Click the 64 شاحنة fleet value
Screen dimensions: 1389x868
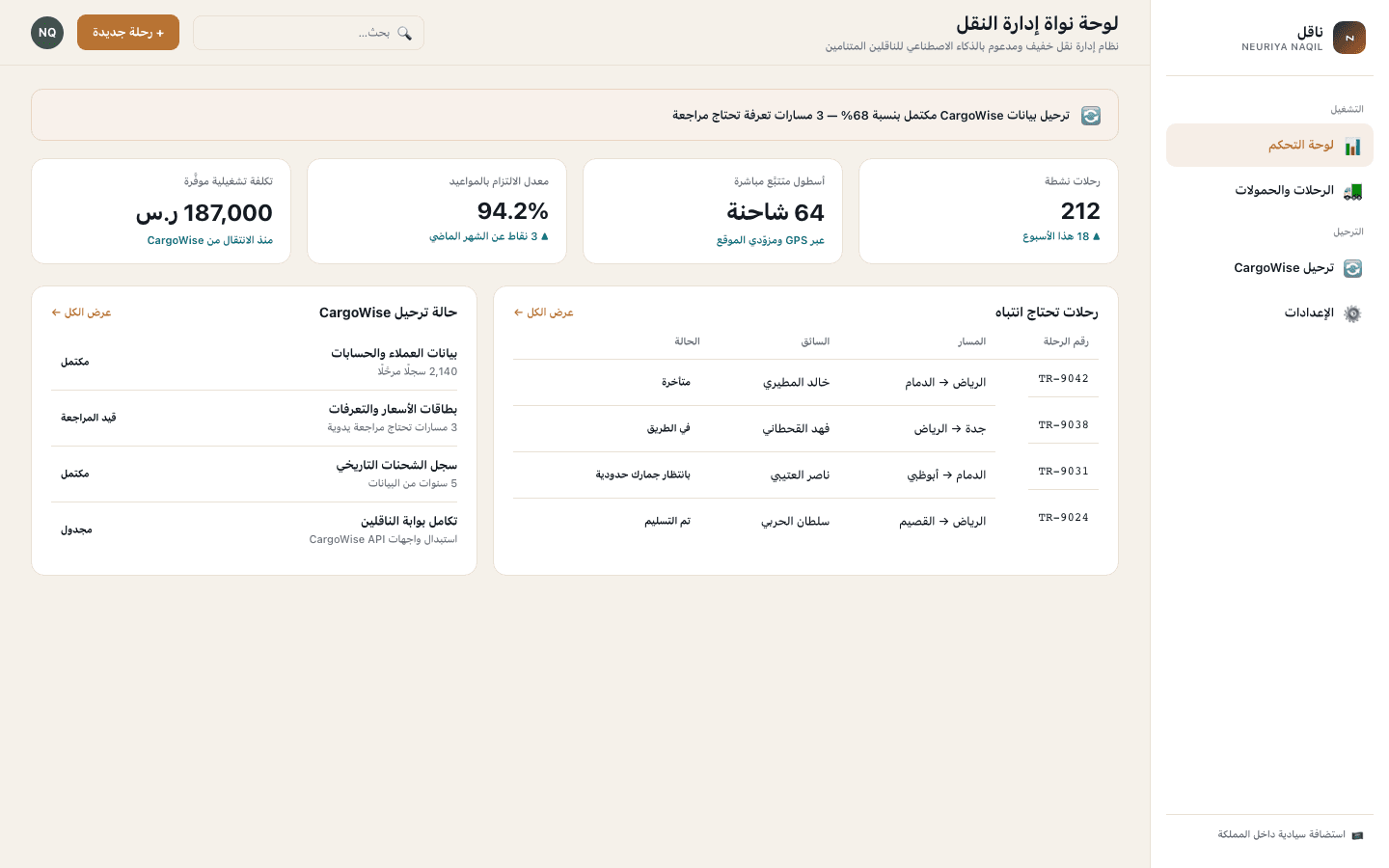click(x=776, y=212)
